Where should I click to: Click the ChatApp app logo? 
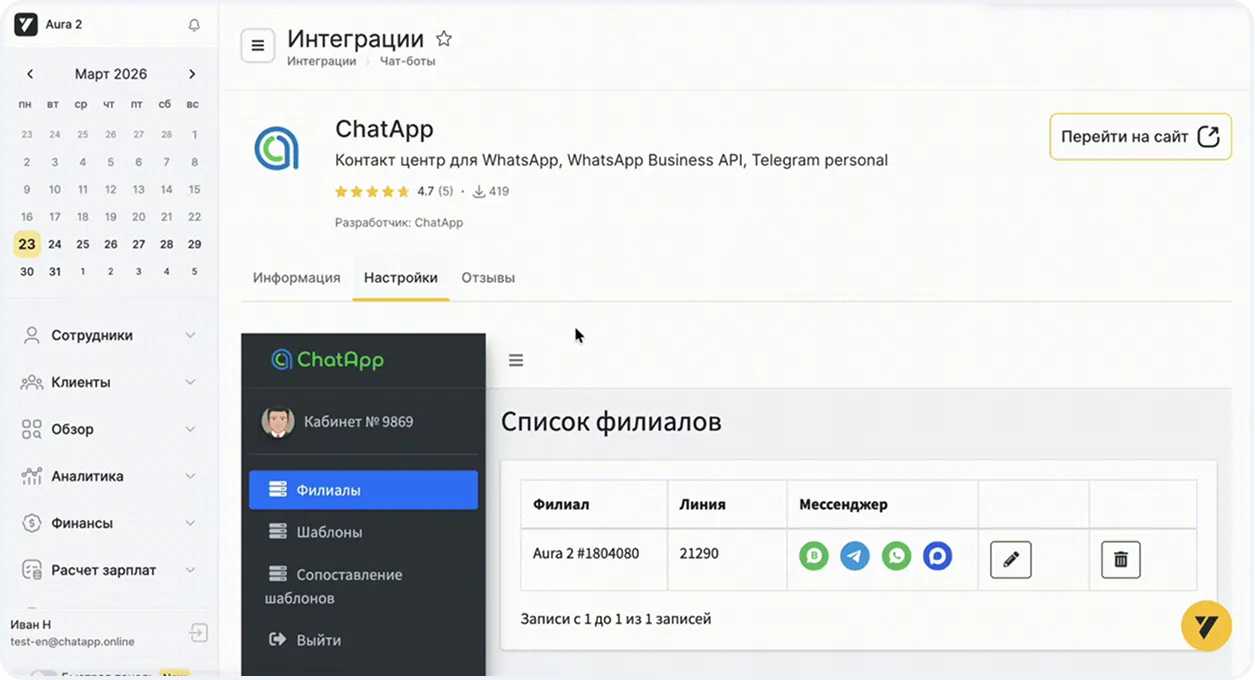277,148
